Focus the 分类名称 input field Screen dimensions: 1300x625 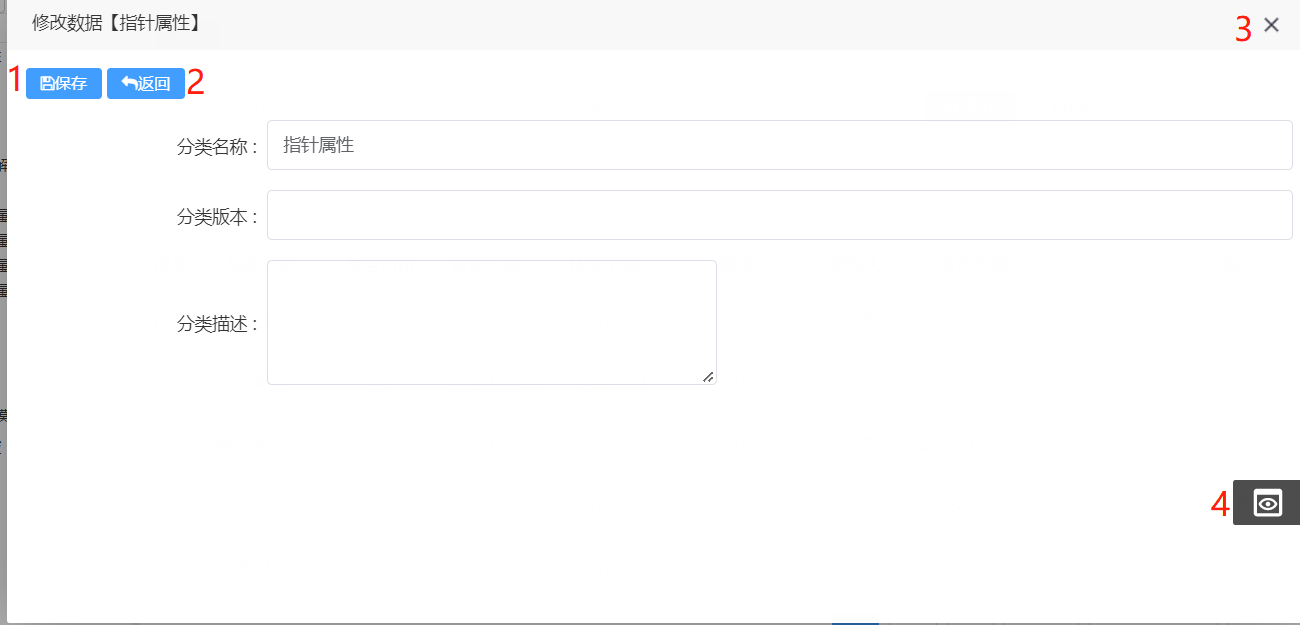tap(780, 146)
